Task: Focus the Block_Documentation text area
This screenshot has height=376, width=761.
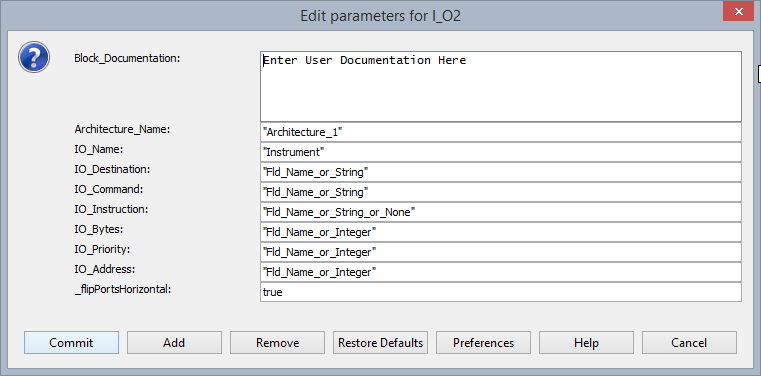Action: [501, 86]
